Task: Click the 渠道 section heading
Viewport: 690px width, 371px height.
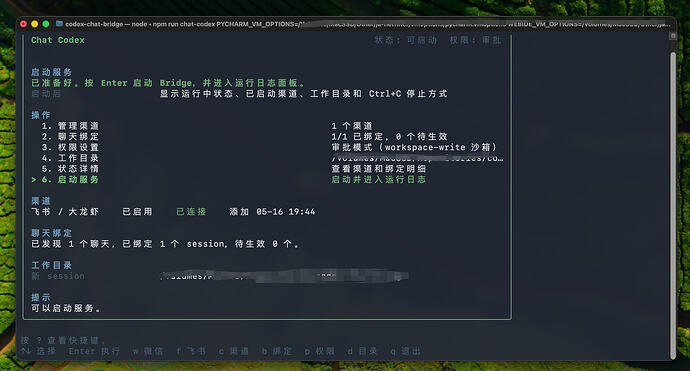Action: point(40,201)
